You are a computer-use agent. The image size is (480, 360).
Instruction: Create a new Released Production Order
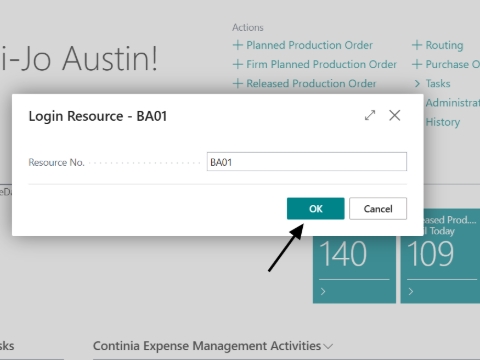[x=311, y=83]
